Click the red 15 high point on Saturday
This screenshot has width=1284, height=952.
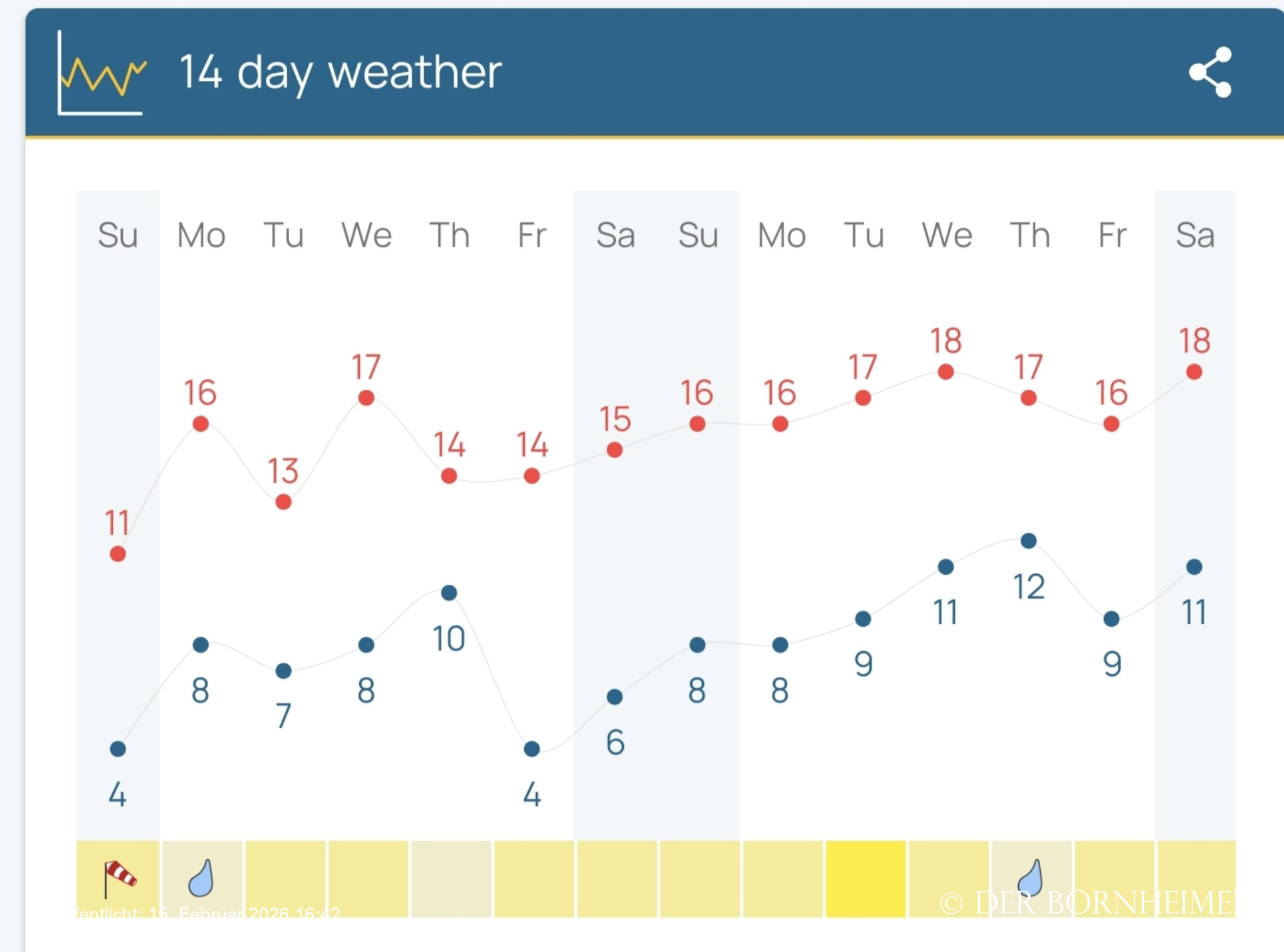point(614,450)
